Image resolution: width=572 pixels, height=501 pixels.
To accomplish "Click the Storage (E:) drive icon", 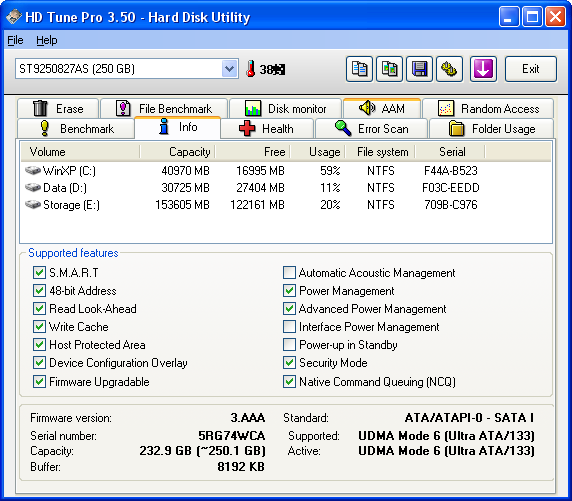I will pos(32,204).
